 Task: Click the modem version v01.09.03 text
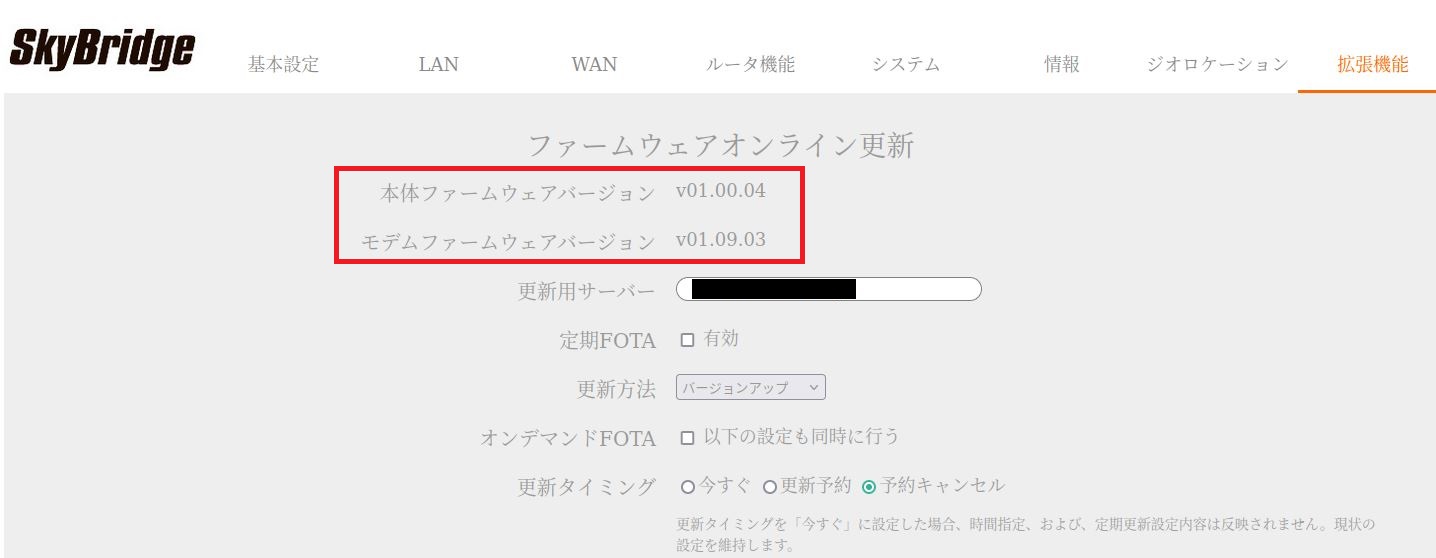(720, 240)
